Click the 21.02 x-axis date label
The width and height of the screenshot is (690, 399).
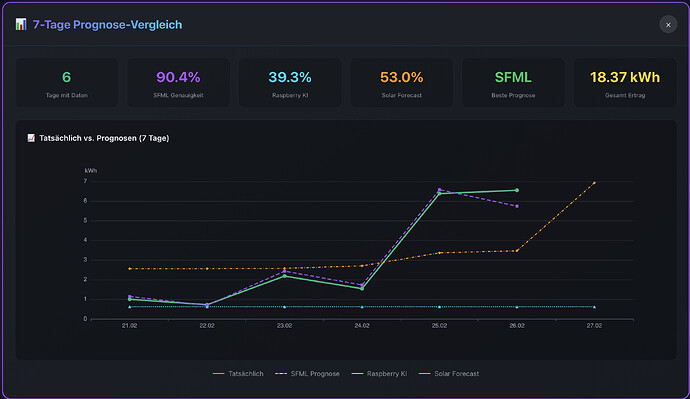coord(129,326)
